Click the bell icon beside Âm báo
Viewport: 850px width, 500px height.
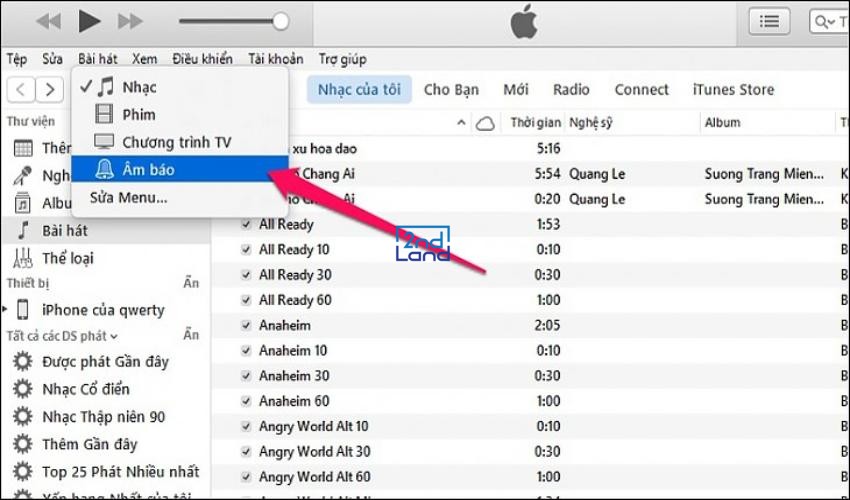click(104, 169)
